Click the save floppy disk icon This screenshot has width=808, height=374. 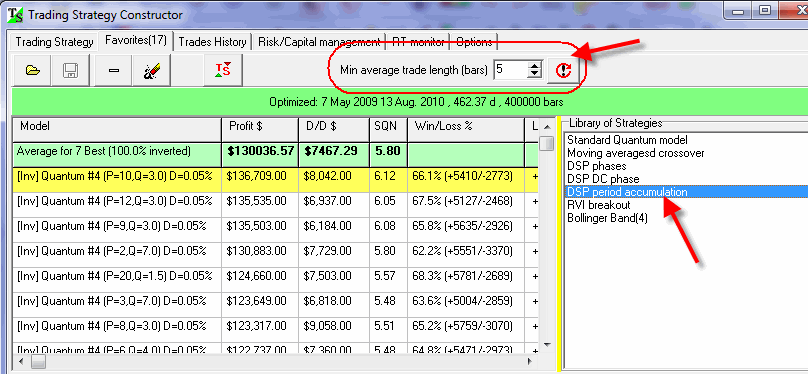pos(70,71)
